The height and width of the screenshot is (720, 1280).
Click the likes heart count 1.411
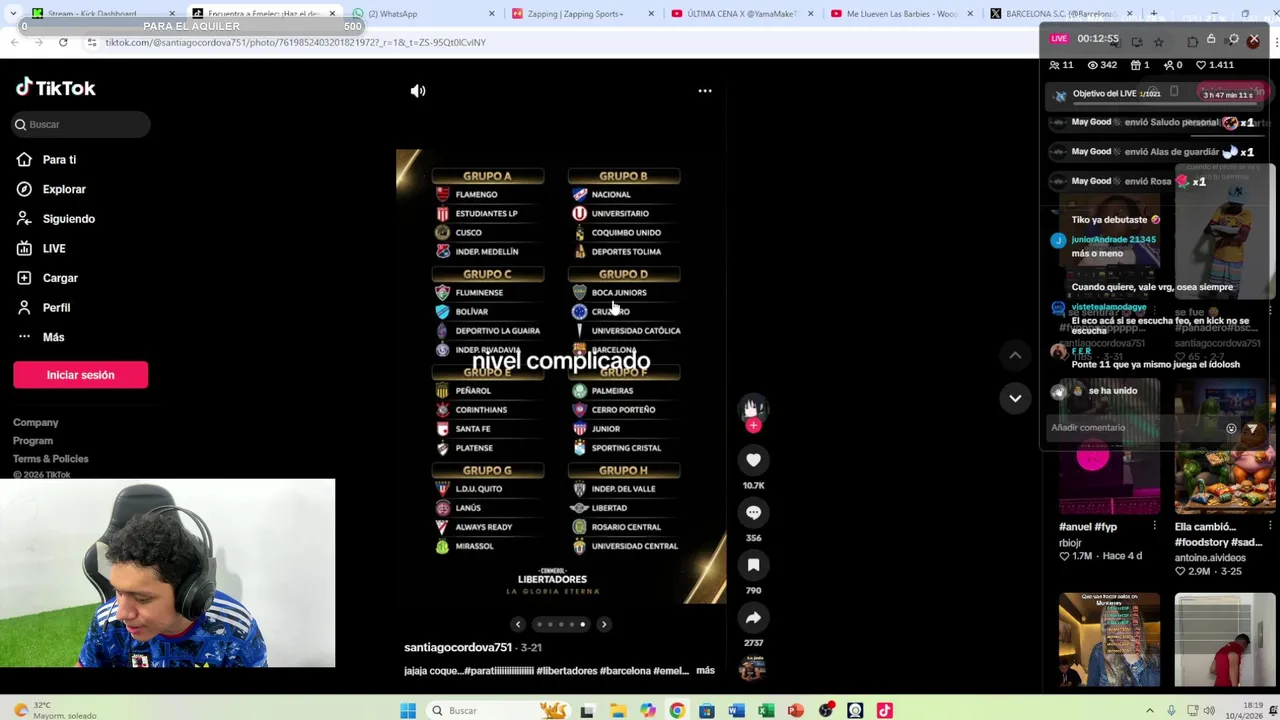coord(1217,65)
